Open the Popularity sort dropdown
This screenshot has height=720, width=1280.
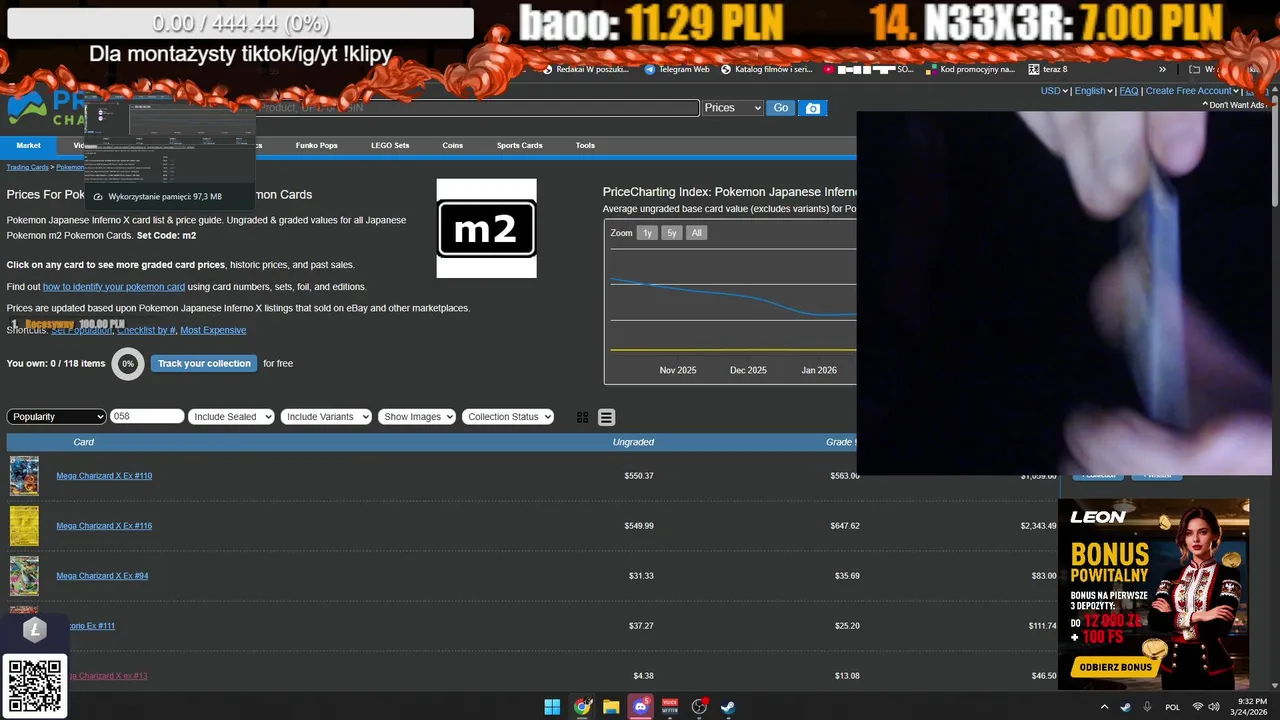[56, 417]
